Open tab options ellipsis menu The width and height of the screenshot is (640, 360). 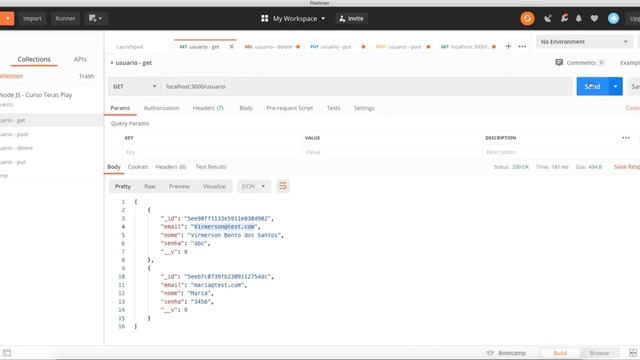tap(522, 47)
